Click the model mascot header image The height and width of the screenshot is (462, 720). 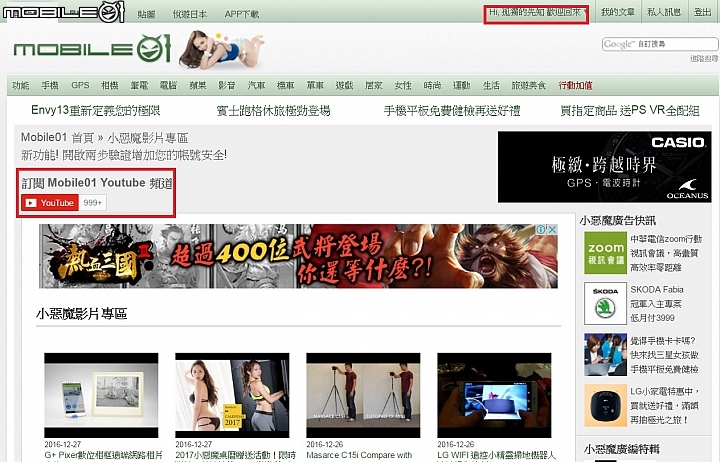pos(221,50)
